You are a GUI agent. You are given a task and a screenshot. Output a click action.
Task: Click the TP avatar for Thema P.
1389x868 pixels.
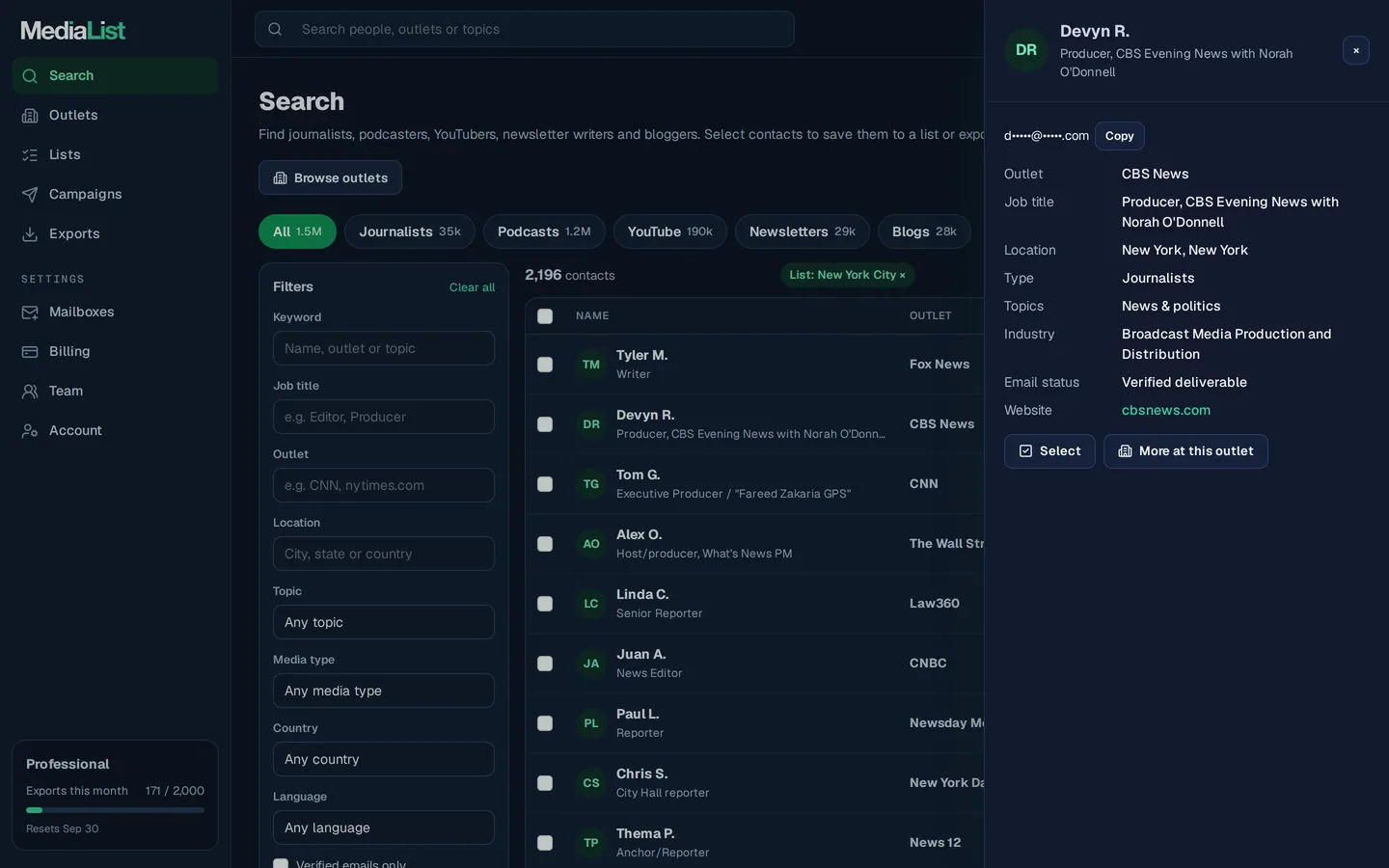tap(591, 843)
